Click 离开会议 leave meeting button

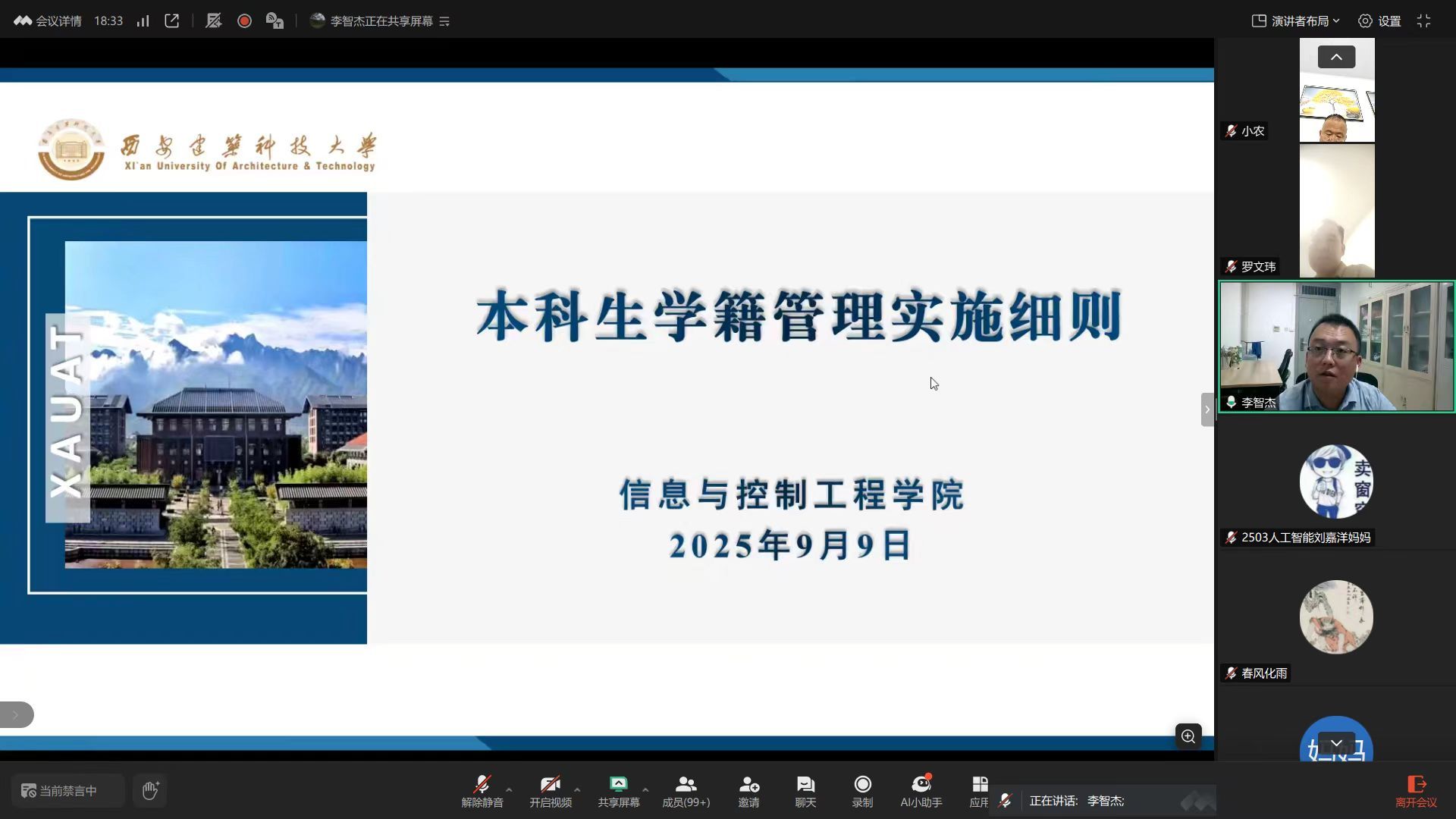coord(1416,790)
